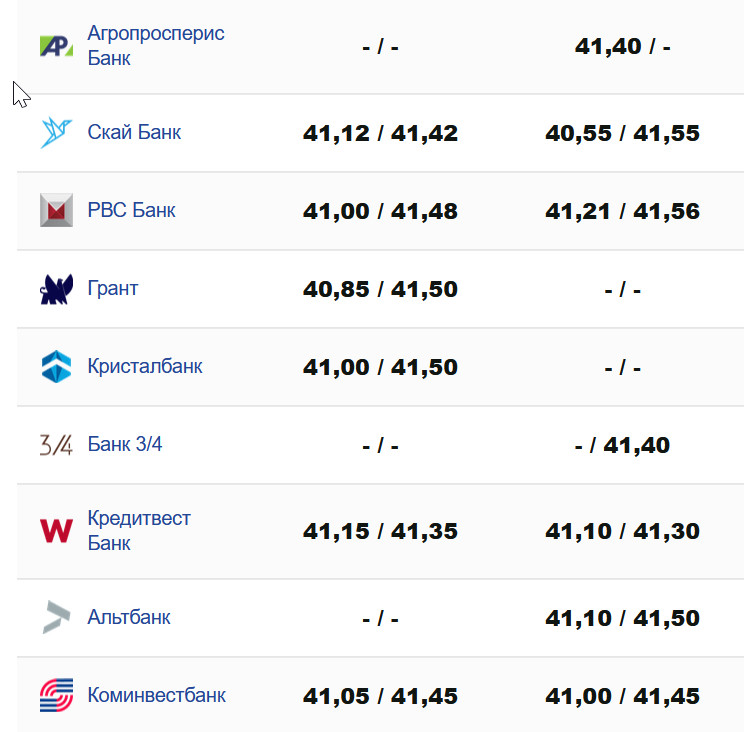Click the Агропросперис Банк logo icon
744x732 pixels.
pyautogui.click(x=56, y=46)
